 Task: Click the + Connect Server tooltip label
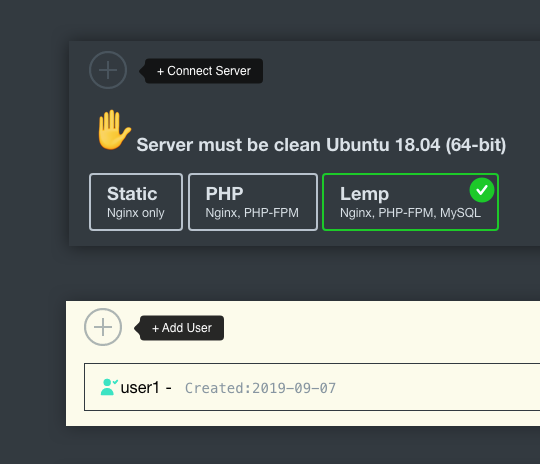point(204,71)
